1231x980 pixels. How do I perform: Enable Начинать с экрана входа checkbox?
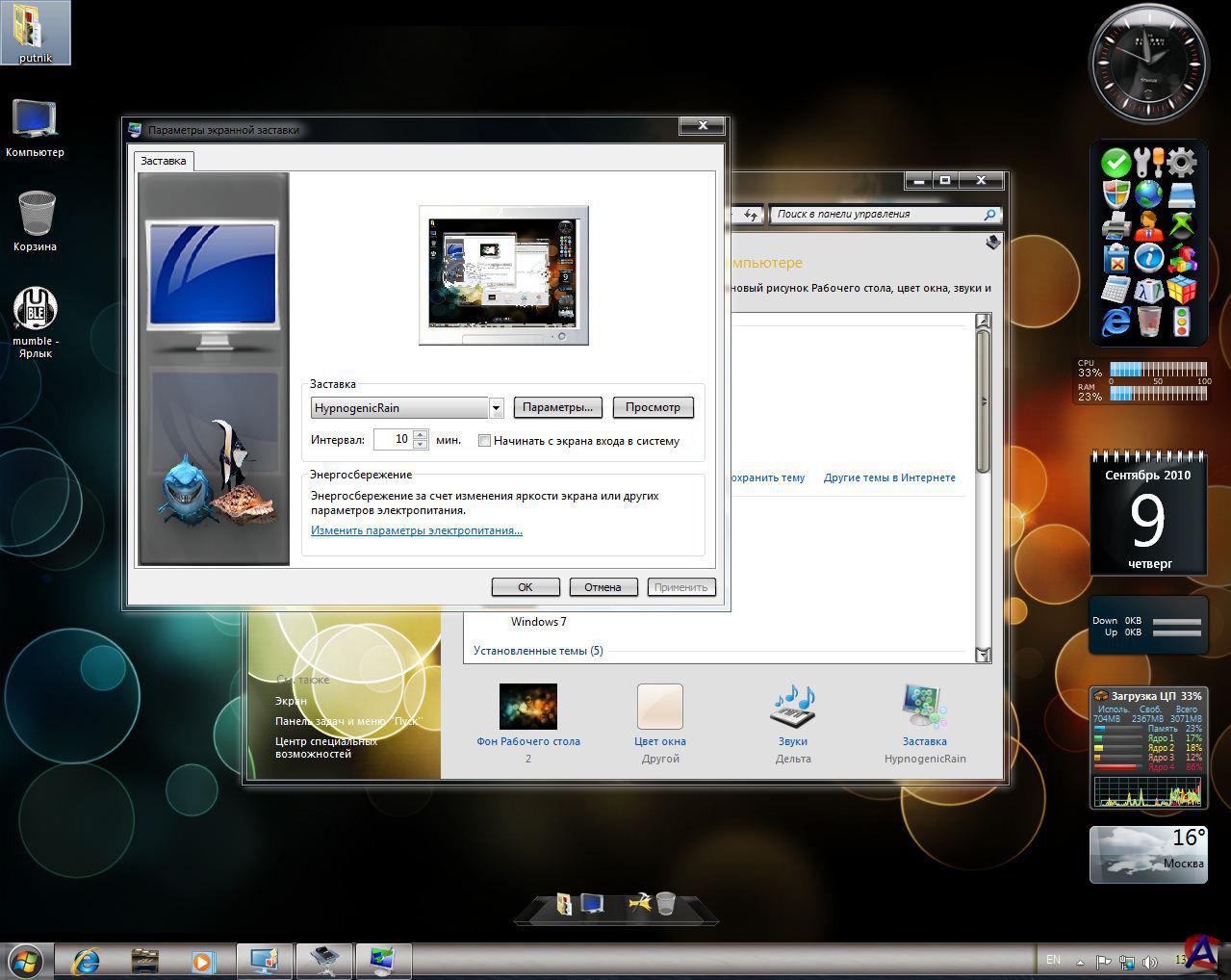(x=485, y=441)
